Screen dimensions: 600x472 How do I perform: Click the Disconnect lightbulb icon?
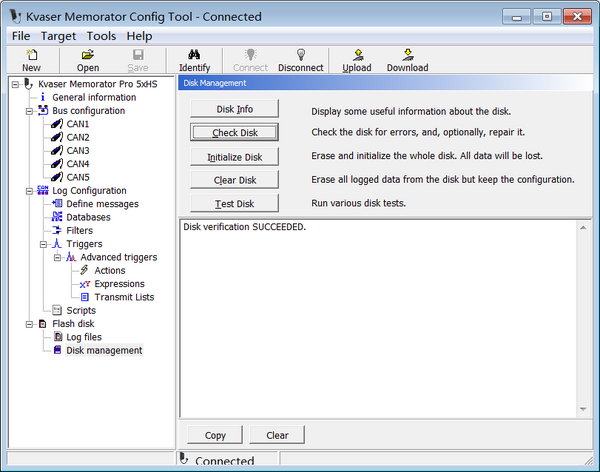coord(301,55)
